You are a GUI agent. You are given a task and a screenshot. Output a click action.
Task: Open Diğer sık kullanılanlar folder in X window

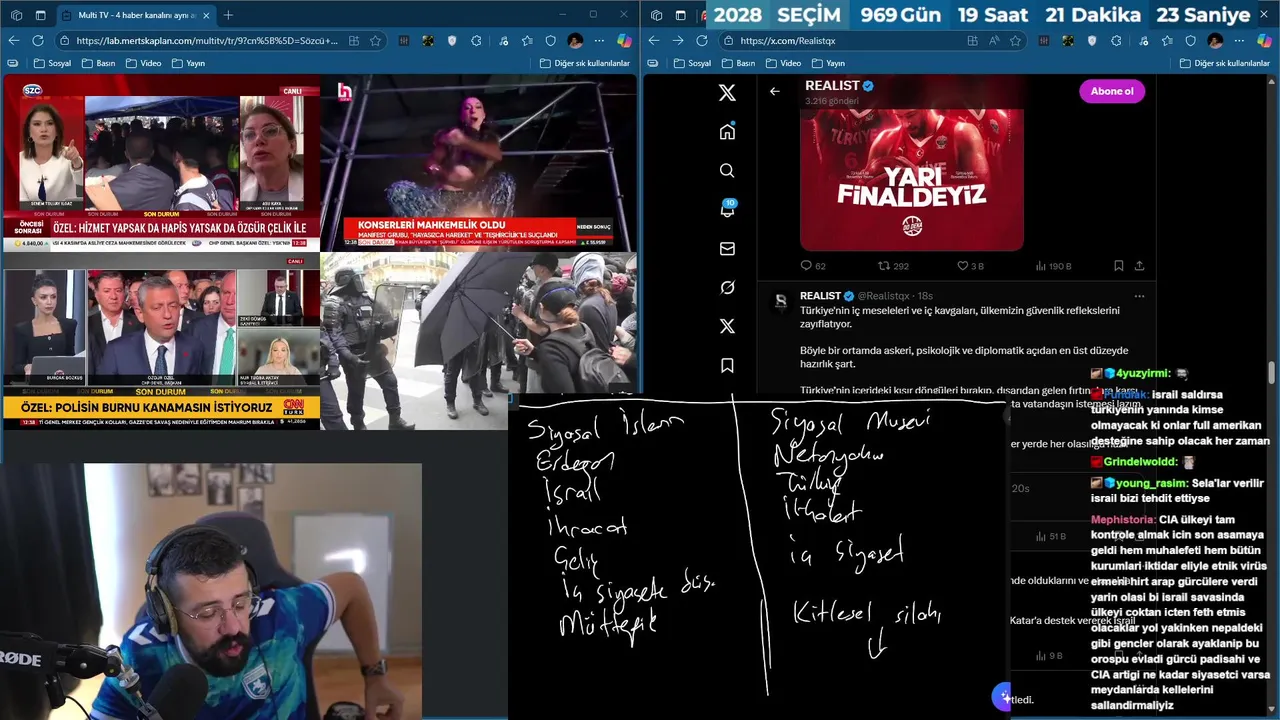(x=1224, y=63)
